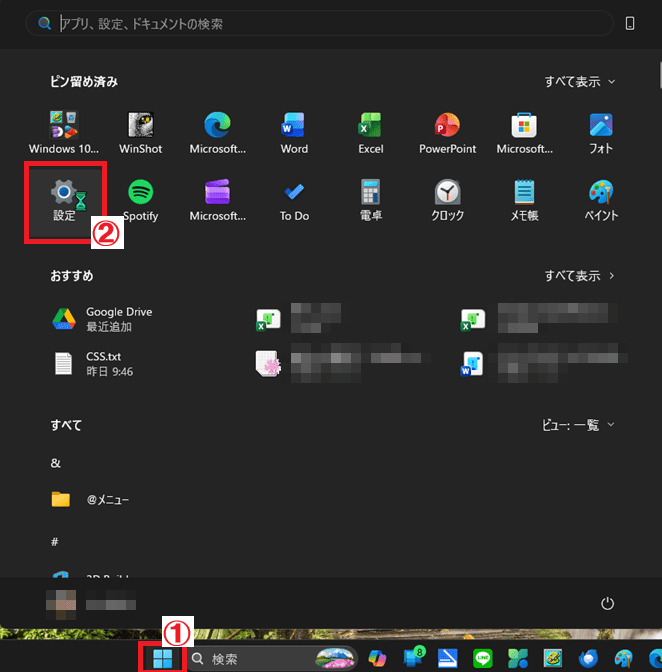662x672 pixels.
Task: Open the recommended file CSS.txt
Action: (93, 363)
